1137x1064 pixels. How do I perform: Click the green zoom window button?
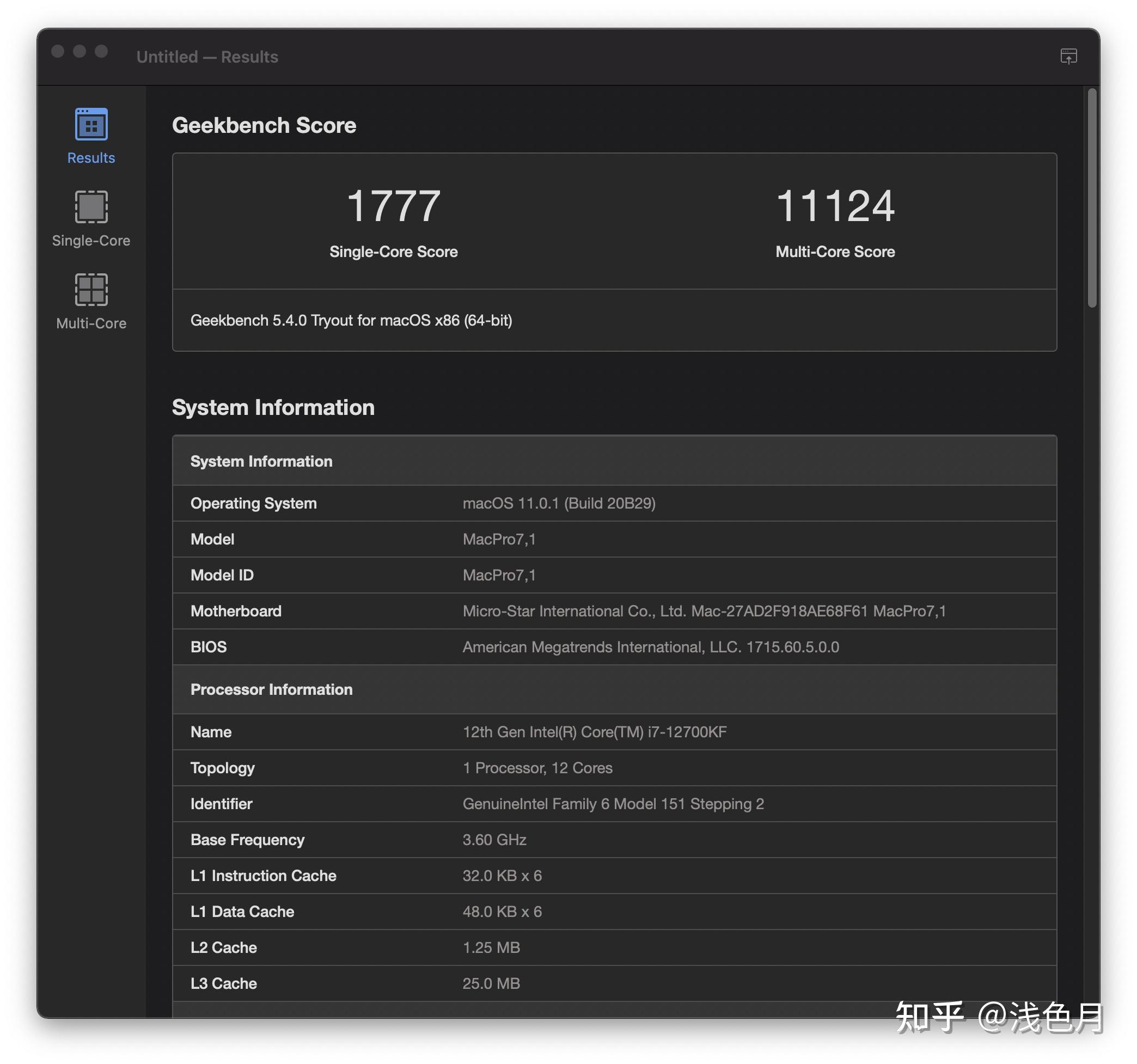pos(101,52)
